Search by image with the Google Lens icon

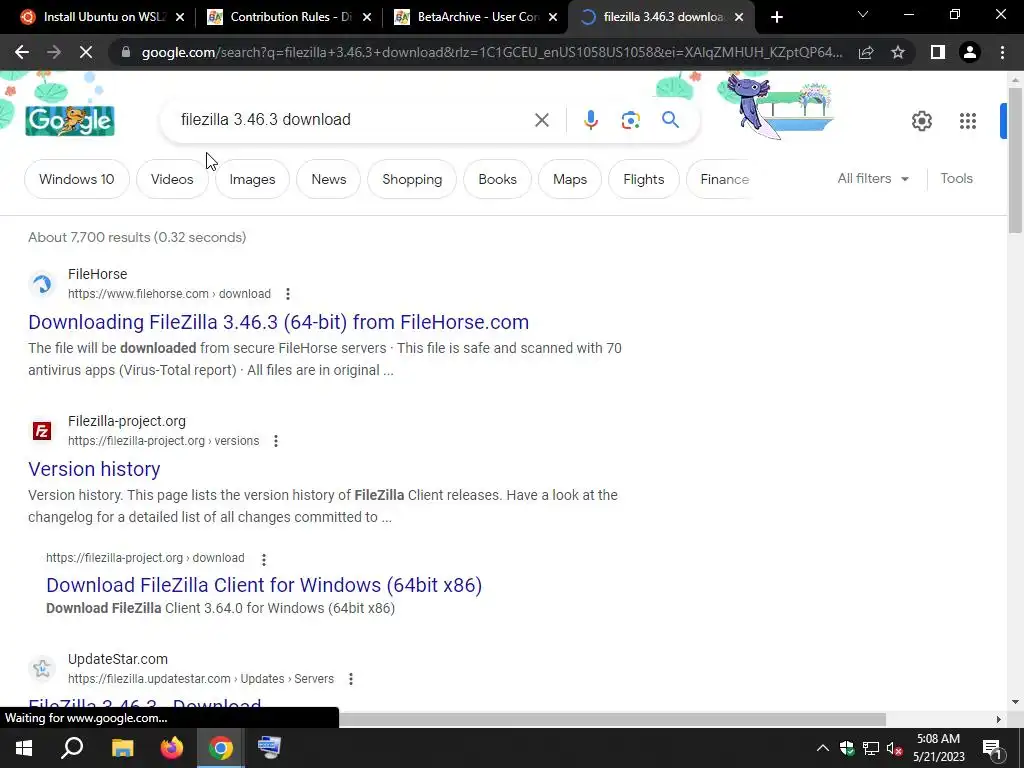tap(630, 120)
